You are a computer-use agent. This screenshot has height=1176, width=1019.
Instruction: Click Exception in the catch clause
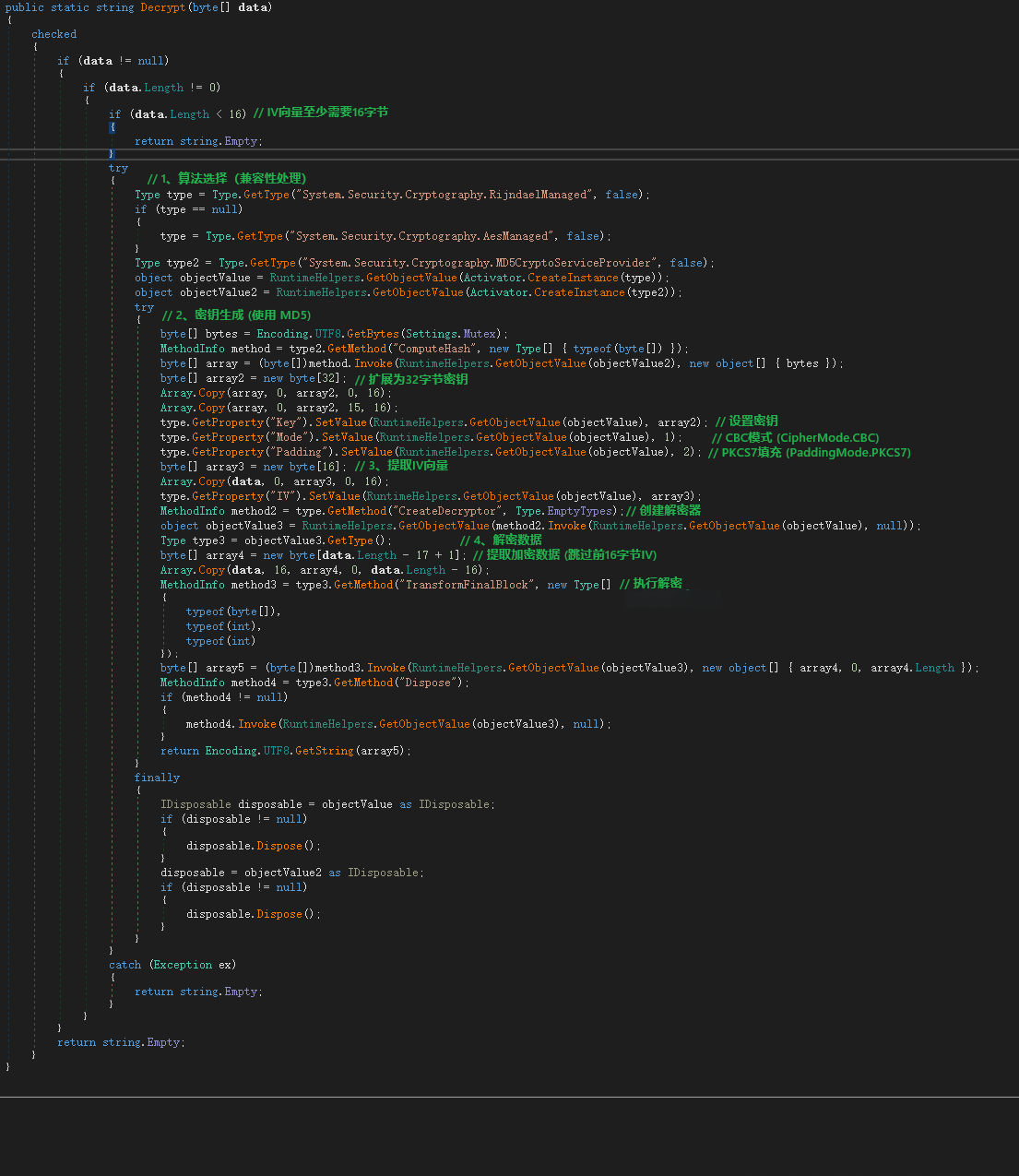[x=183, y=965]
